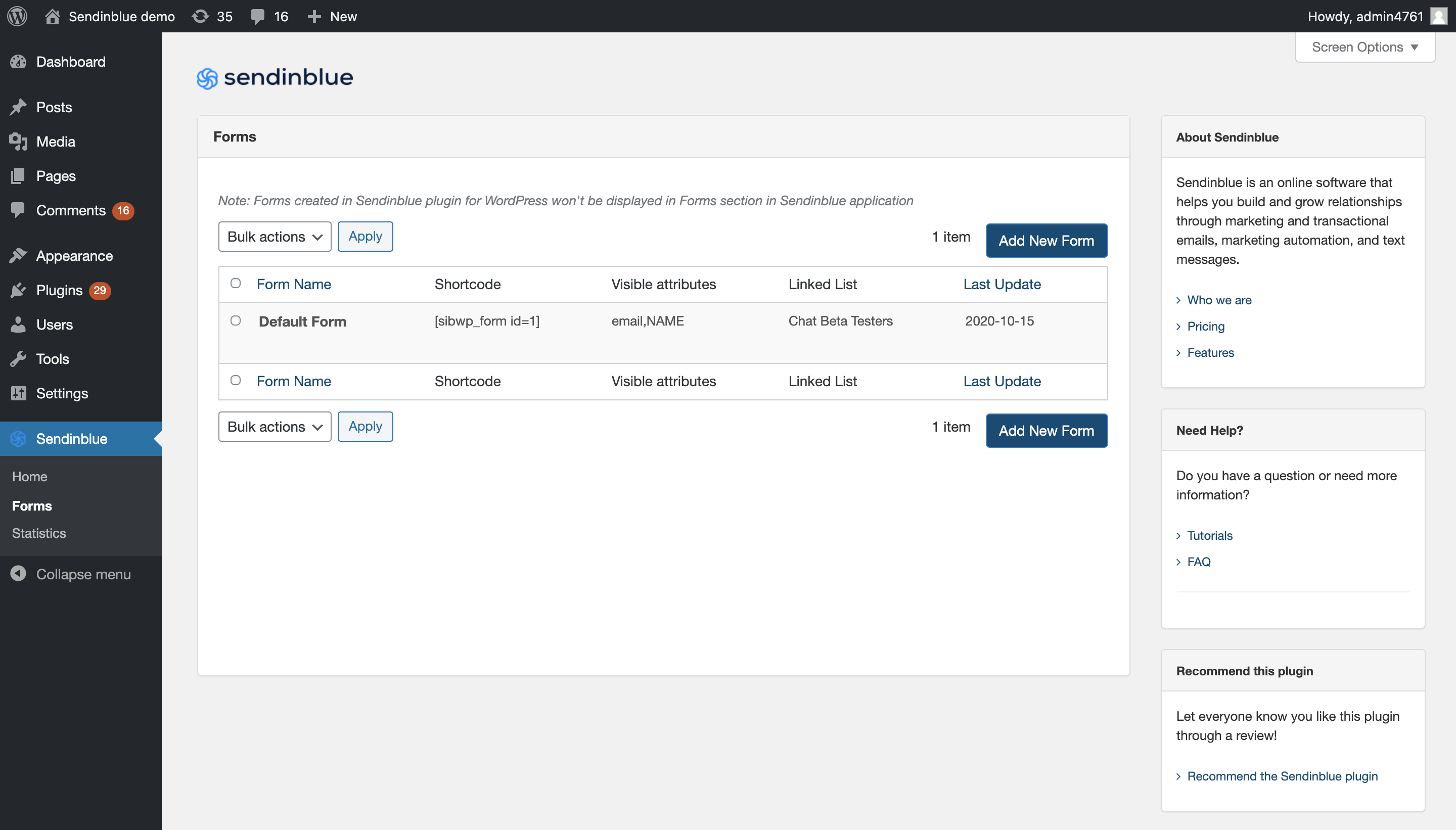Open the Dashboard sidebar icon
Viewport: 1456px width, 830px height.
pos(18,62)
